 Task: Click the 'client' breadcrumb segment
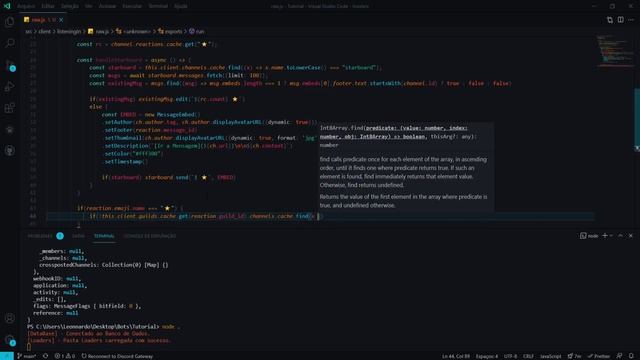click(44, 31)
